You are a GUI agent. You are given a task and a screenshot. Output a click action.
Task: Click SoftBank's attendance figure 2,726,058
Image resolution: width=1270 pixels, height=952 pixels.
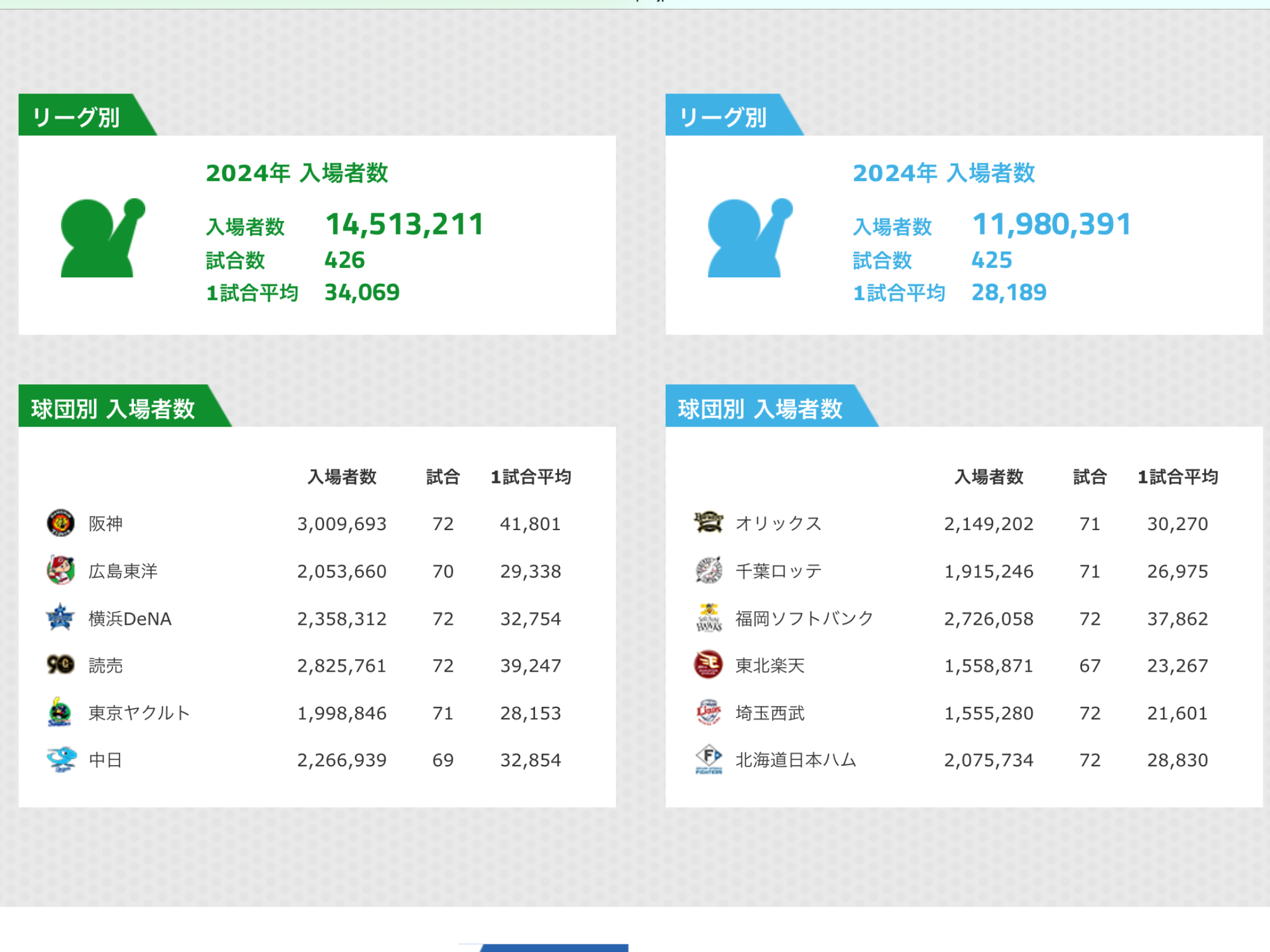point(989,619)
